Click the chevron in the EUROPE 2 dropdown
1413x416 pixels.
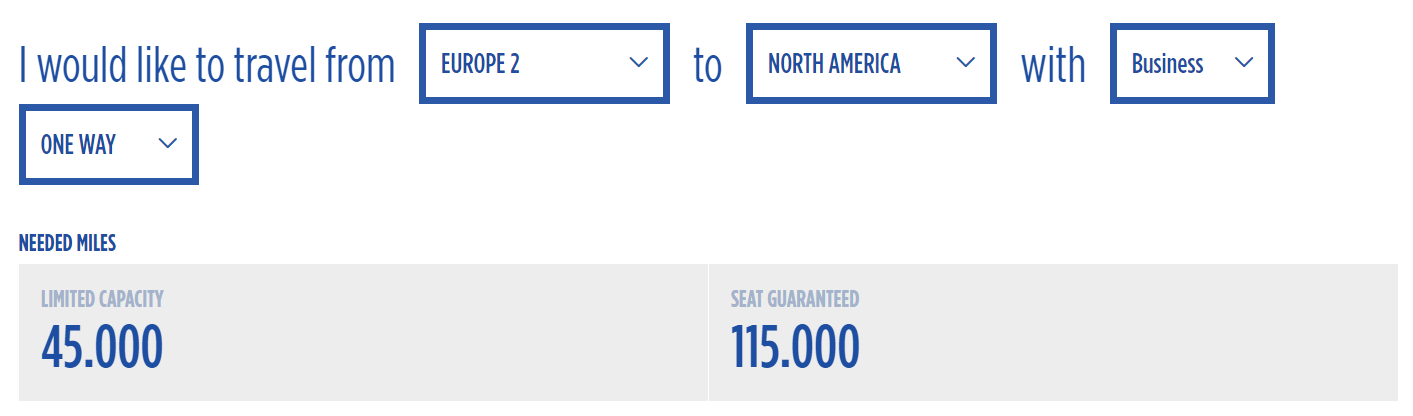639,63
